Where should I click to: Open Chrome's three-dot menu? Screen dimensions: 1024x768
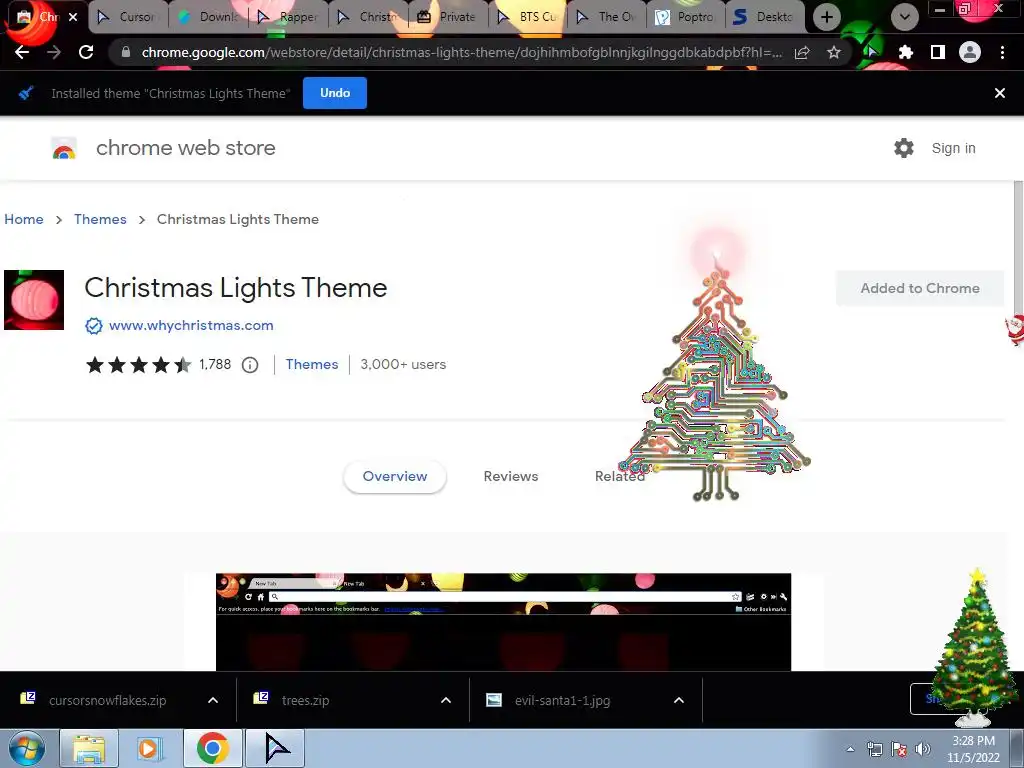point(1002,52)
